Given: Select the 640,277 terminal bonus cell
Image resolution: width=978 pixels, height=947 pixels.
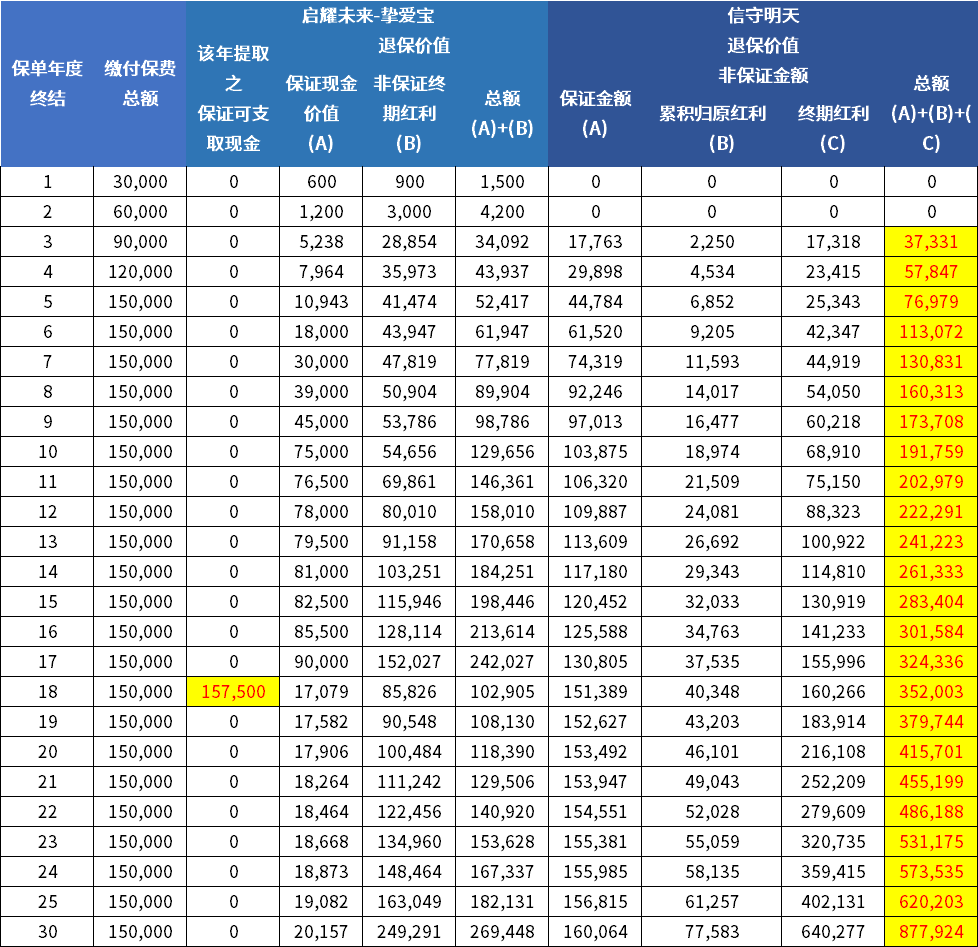Looking at the screenshot, I should [832, 932].
